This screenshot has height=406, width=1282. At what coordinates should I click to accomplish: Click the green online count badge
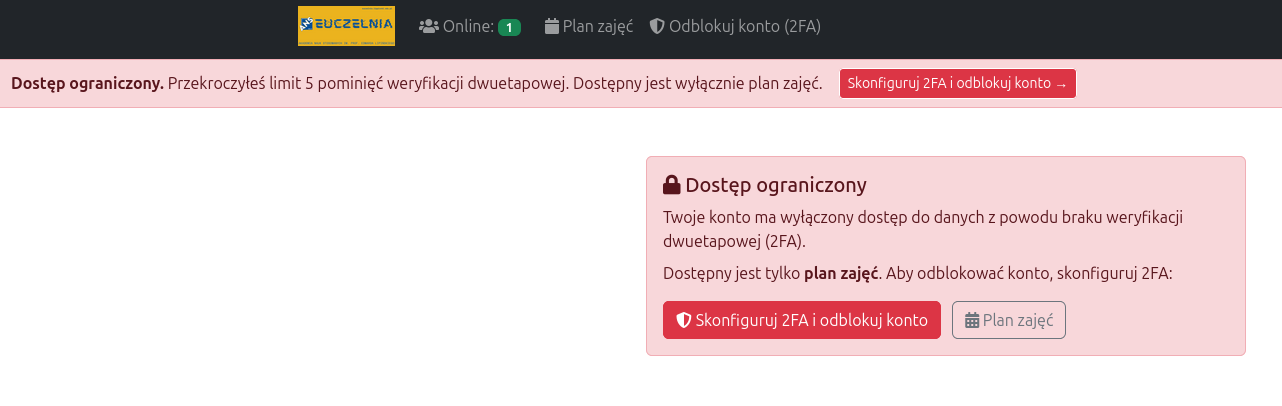pyautogui.click(x=509, y=27)
